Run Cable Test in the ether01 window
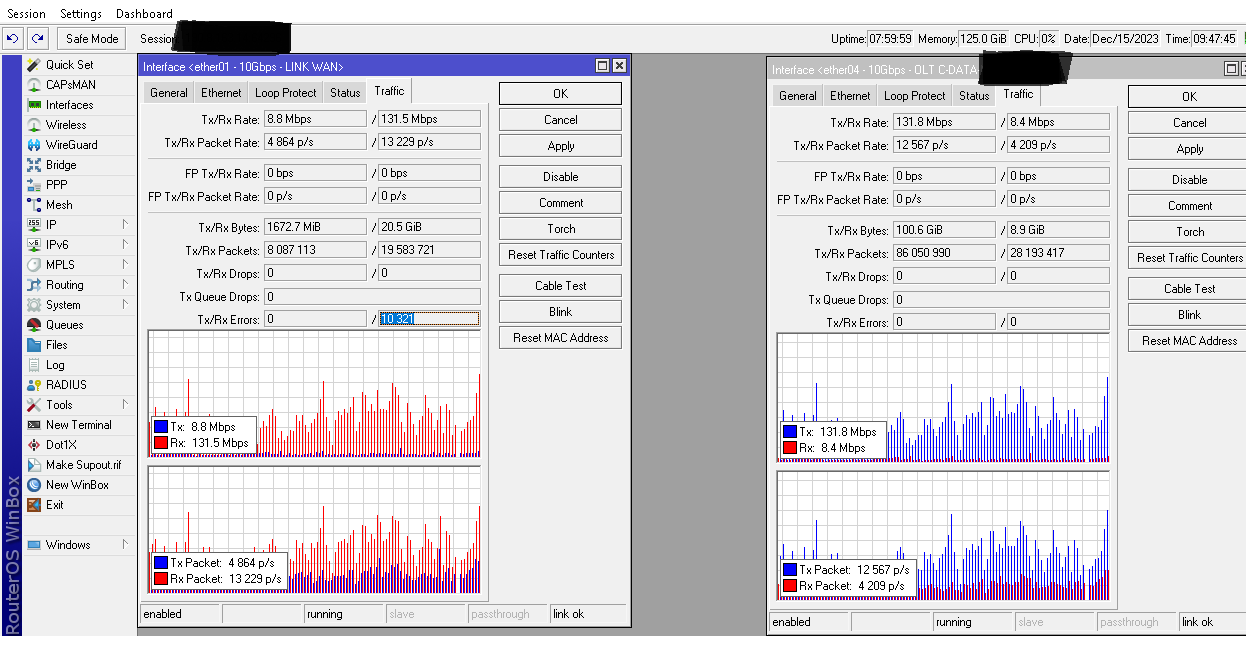This screenshot has height=652, width=1246. click(561, 286)
